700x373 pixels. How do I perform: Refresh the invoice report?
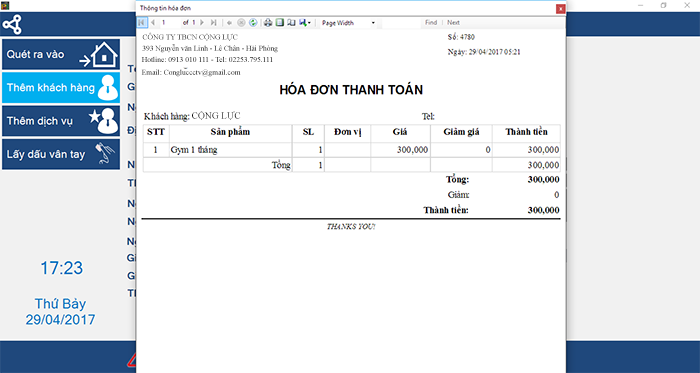pyautogui.click(x=253, y=22)
